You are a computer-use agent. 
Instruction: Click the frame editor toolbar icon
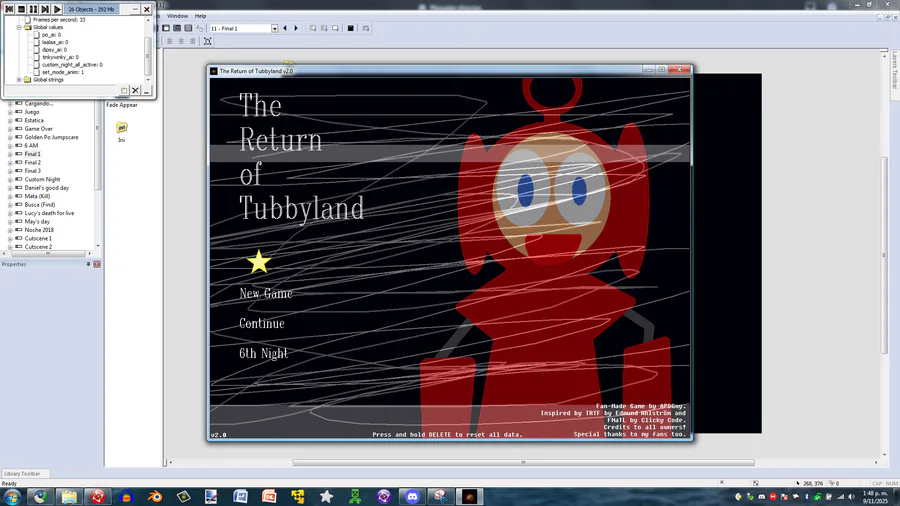point(177,28)
